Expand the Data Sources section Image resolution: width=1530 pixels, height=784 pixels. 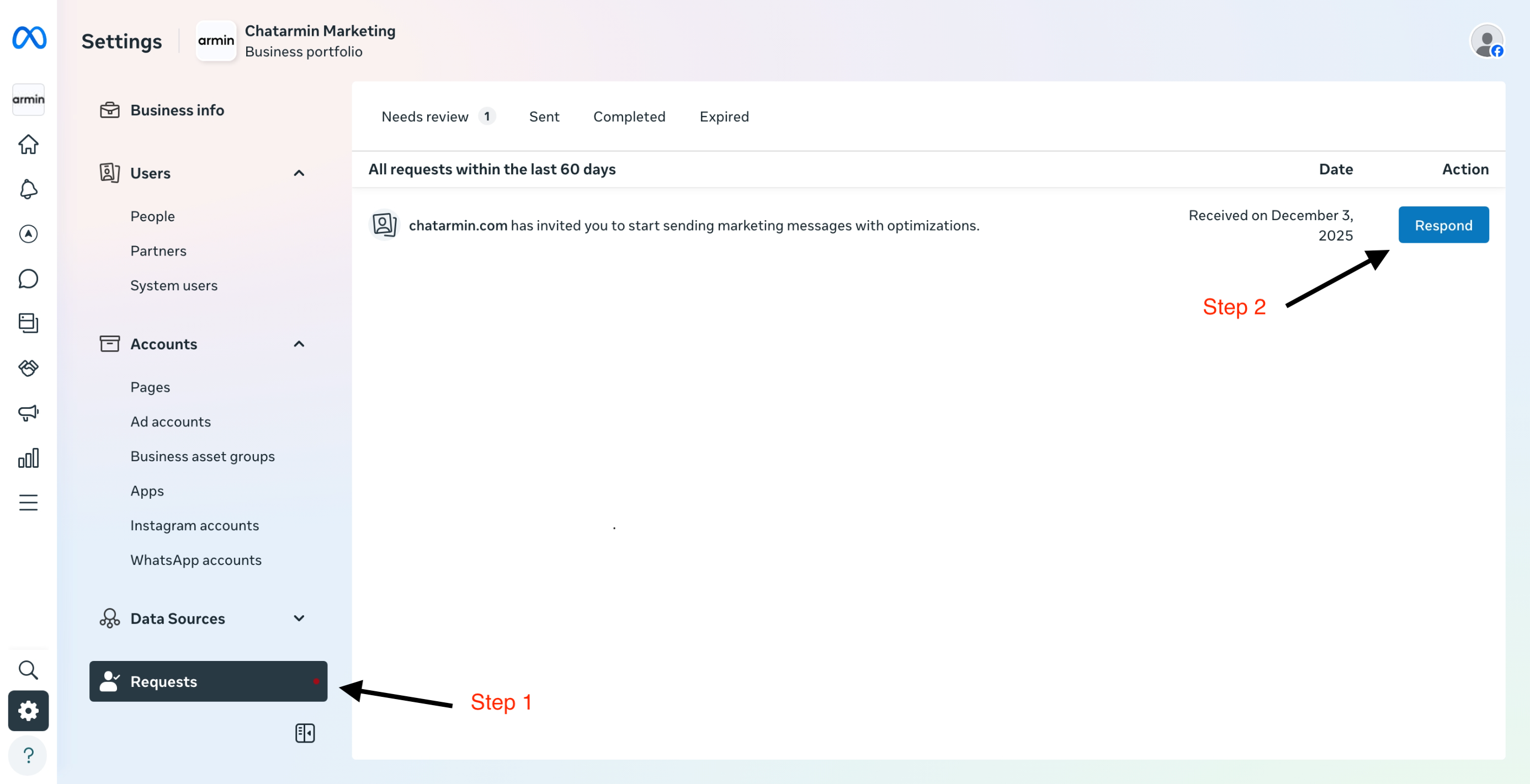(x=299, y=618)
